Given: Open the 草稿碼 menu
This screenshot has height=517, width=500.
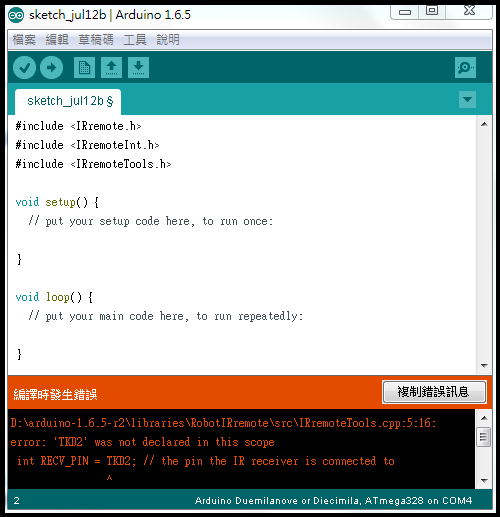Looking at the screenshot, I should coord(96,40).
